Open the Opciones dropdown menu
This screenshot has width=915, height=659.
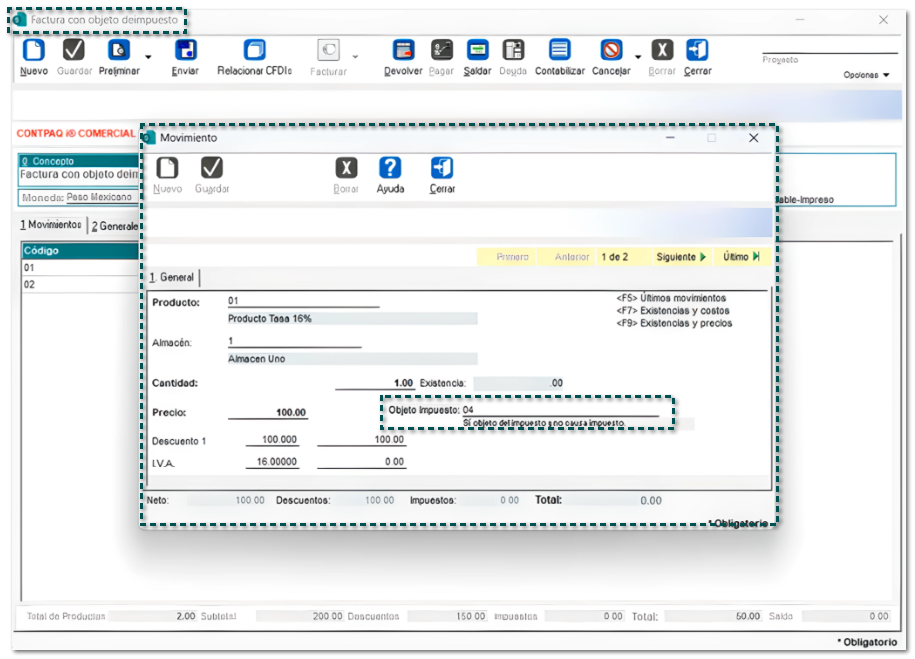pyautogui.click(x=866, y=75)
